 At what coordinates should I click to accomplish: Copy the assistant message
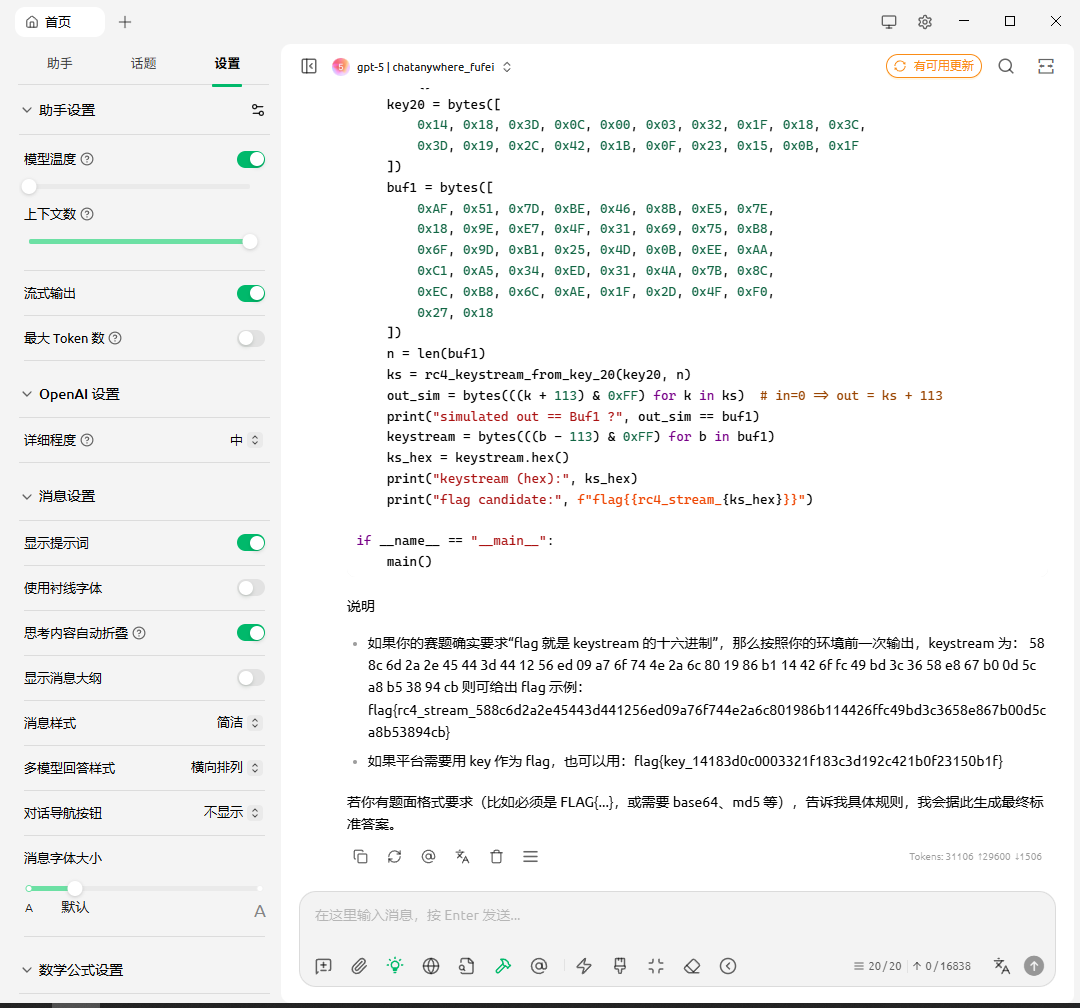tap(360, 856)
